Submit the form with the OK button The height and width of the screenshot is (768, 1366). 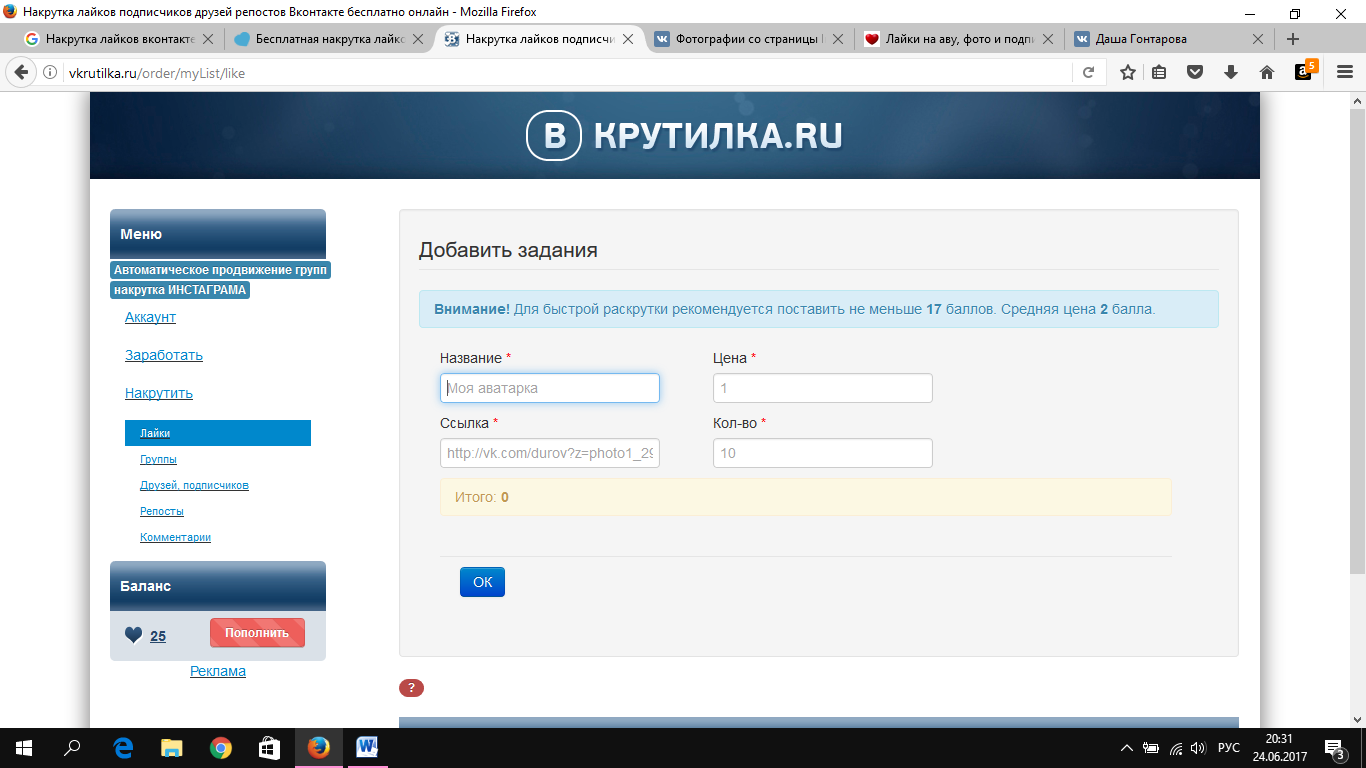pos(482,582)
